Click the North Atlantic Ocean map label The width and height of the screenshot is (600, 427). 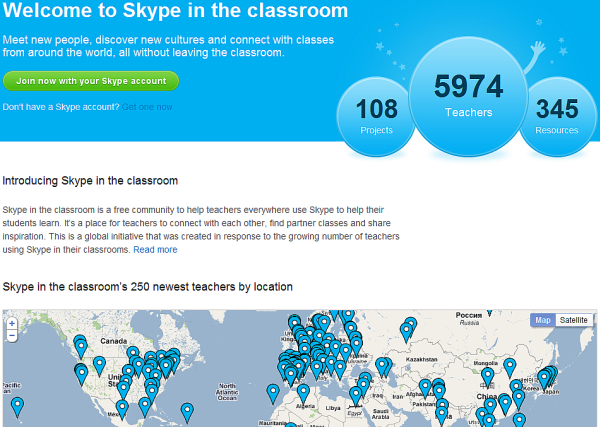(x=227, y=392)
